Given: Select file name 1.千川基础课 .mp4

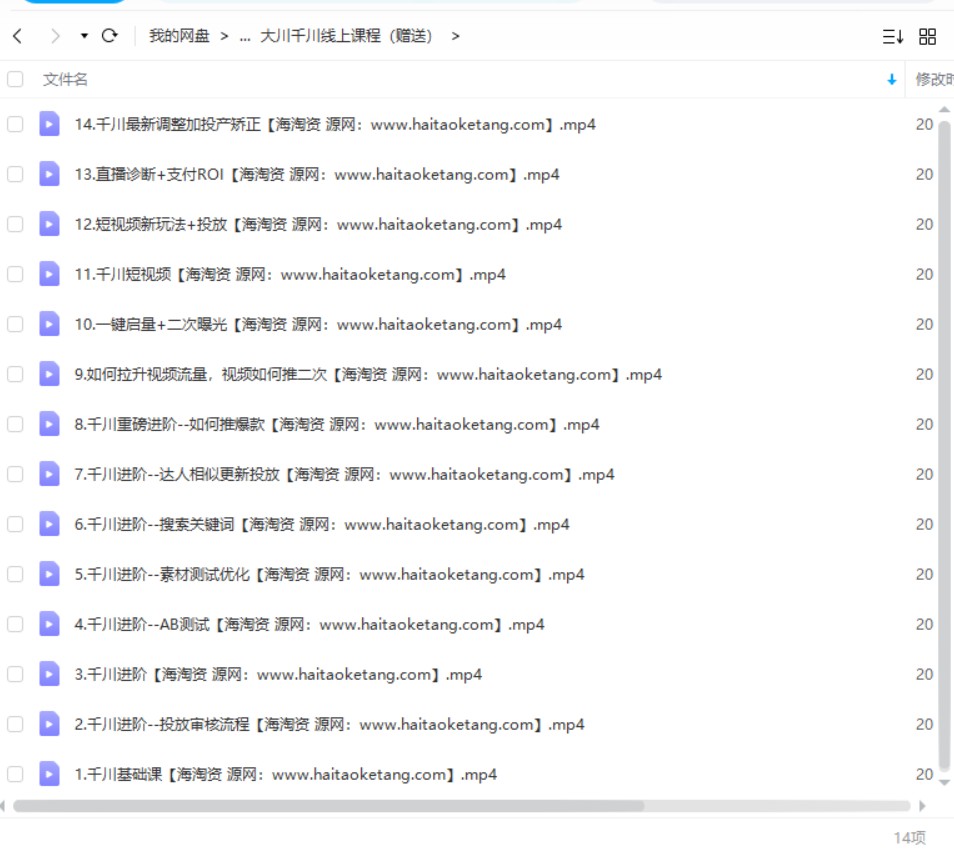Looking at the screenshot, I should [x=286, y=774].
